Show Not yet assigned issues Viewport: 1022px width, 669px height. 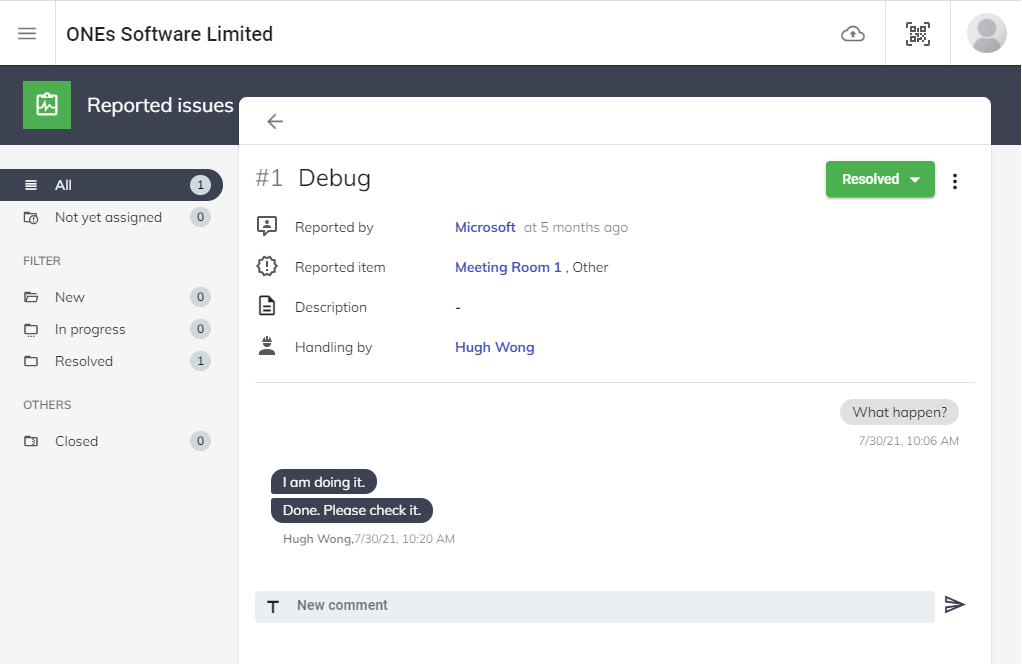(108, 217)
